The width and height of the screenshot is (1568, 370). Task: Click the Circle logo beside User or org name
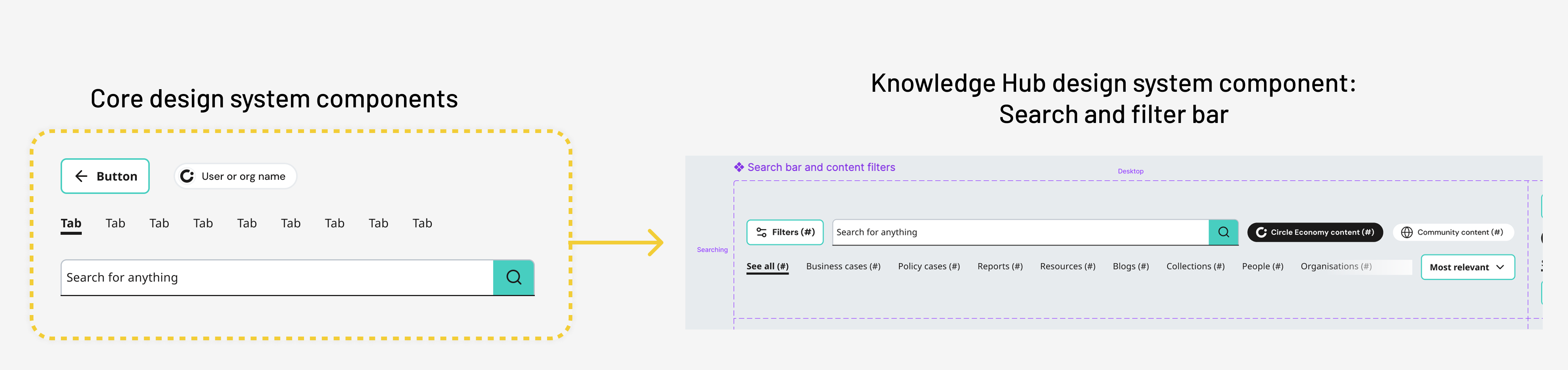pyautogui.click(x=187, y=176)
